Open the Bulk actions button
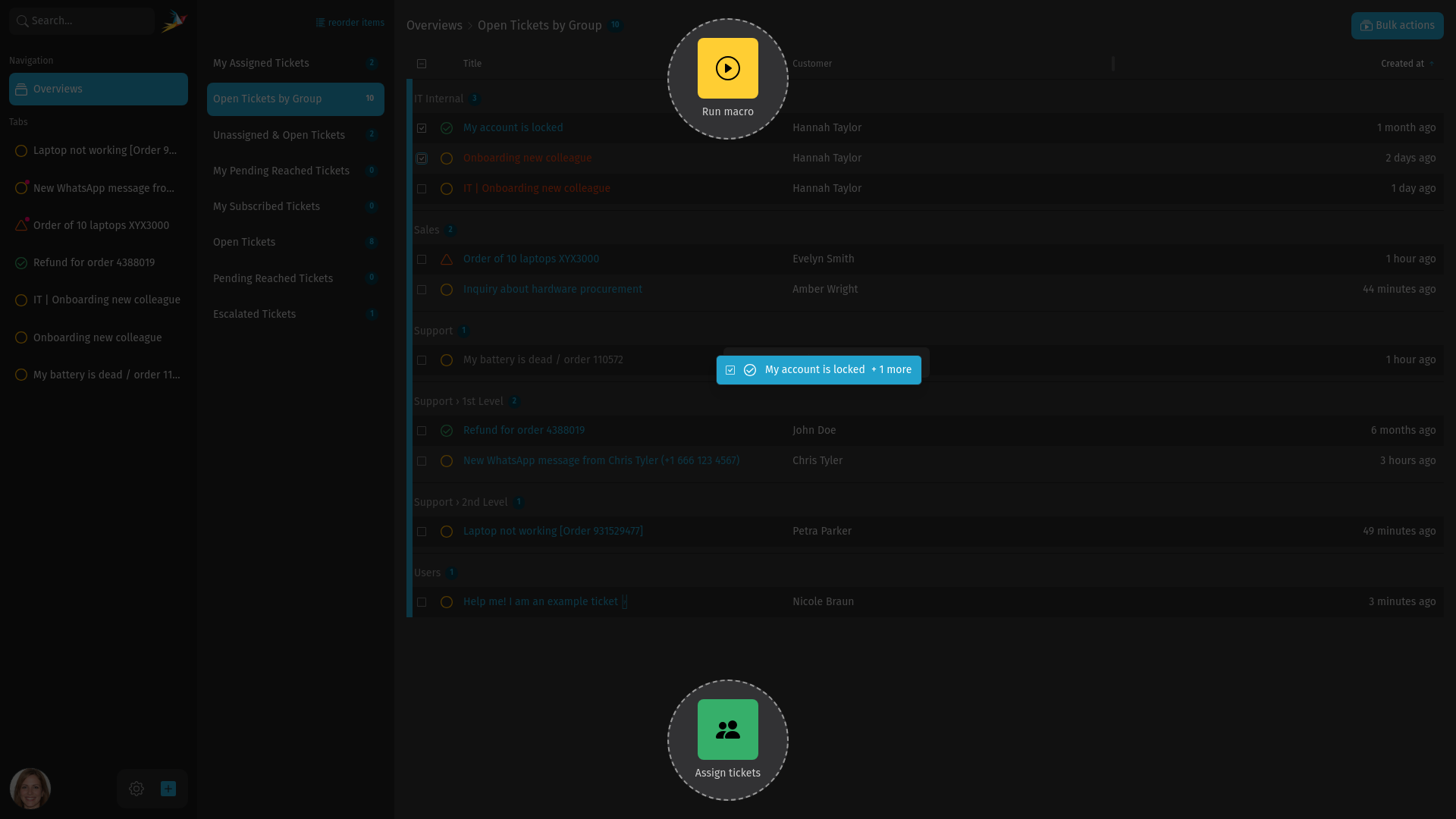Image resolution: width=1456 pixels, height=819 pixels. (1397, 25)
